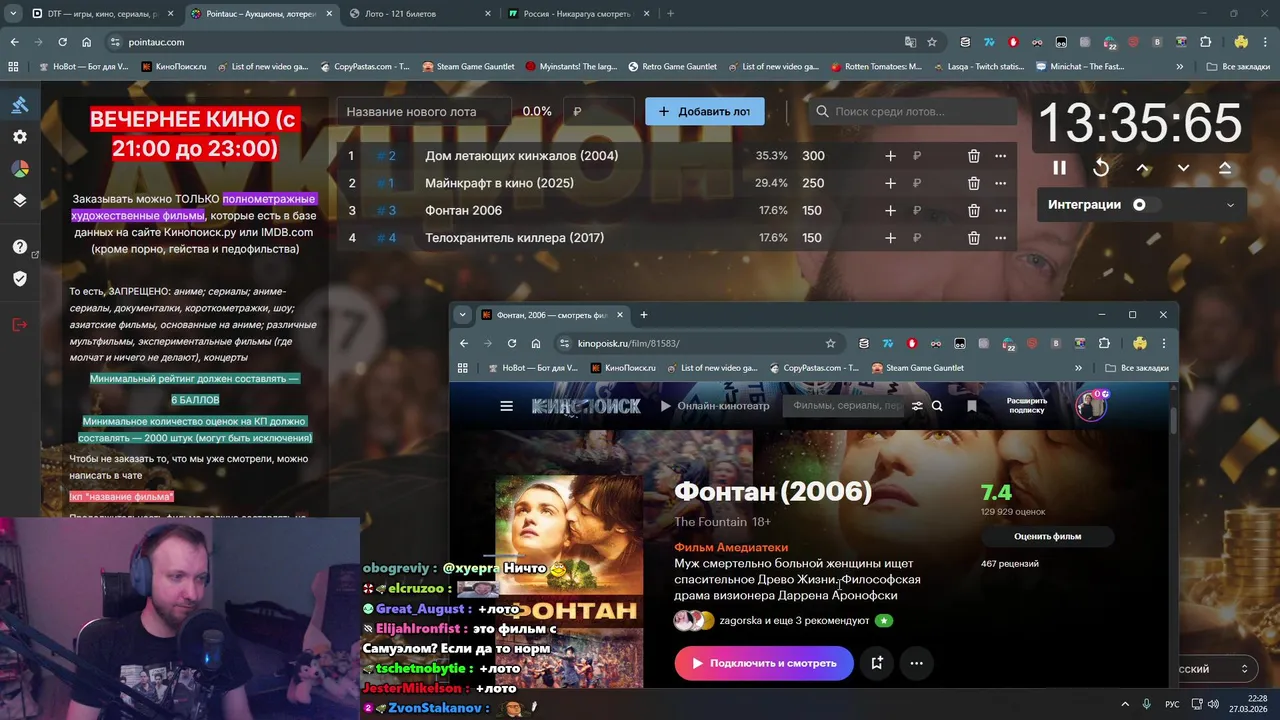1280x720 pixels.
Task: Click Оценить фильм button
Action: click(1048, 537)
